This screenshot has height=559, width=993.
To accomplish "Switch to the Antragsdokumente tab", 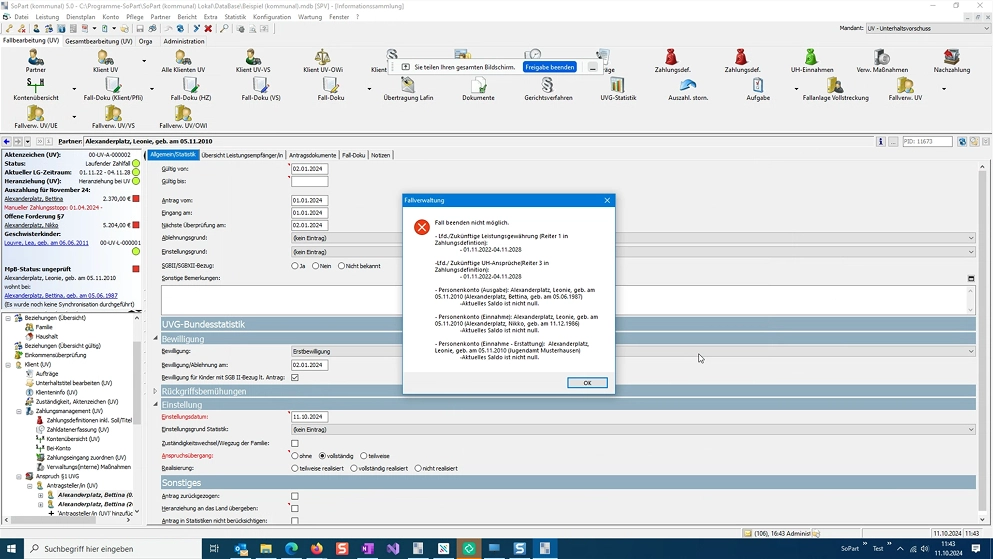I will (x=312, y=155).
